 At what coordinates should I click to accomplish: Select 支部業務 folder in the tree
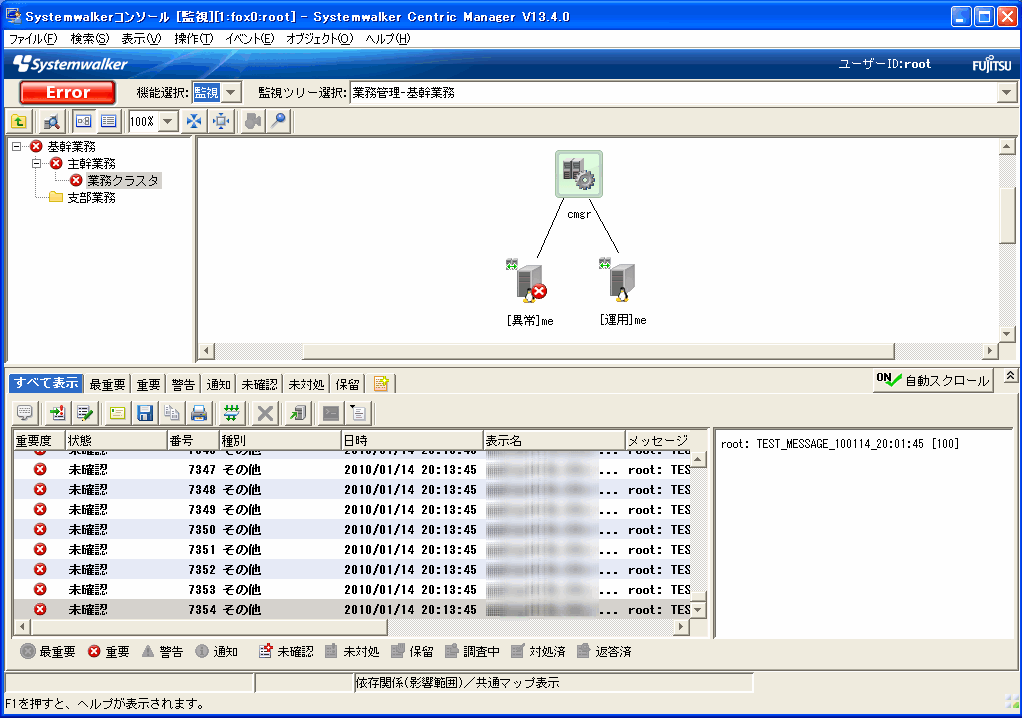[91, 197]
